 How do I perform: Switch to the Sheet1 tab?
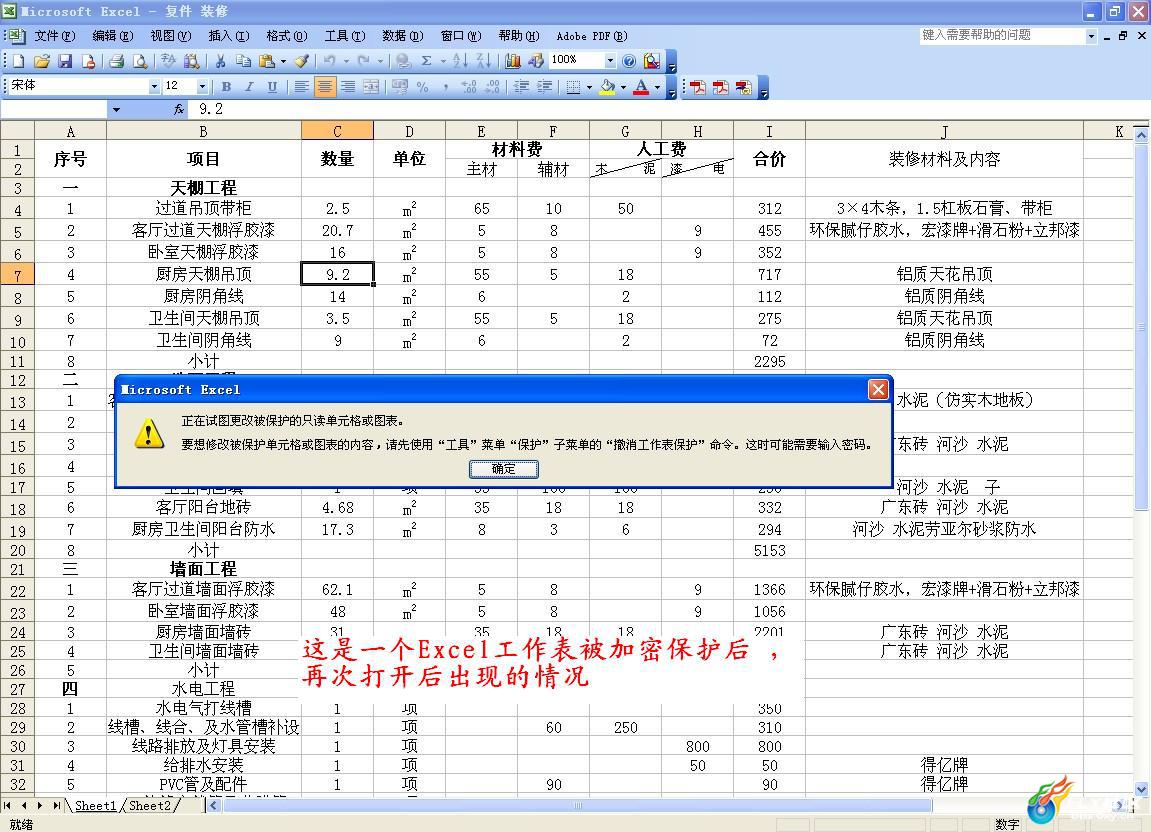click(x=95, y=806)
